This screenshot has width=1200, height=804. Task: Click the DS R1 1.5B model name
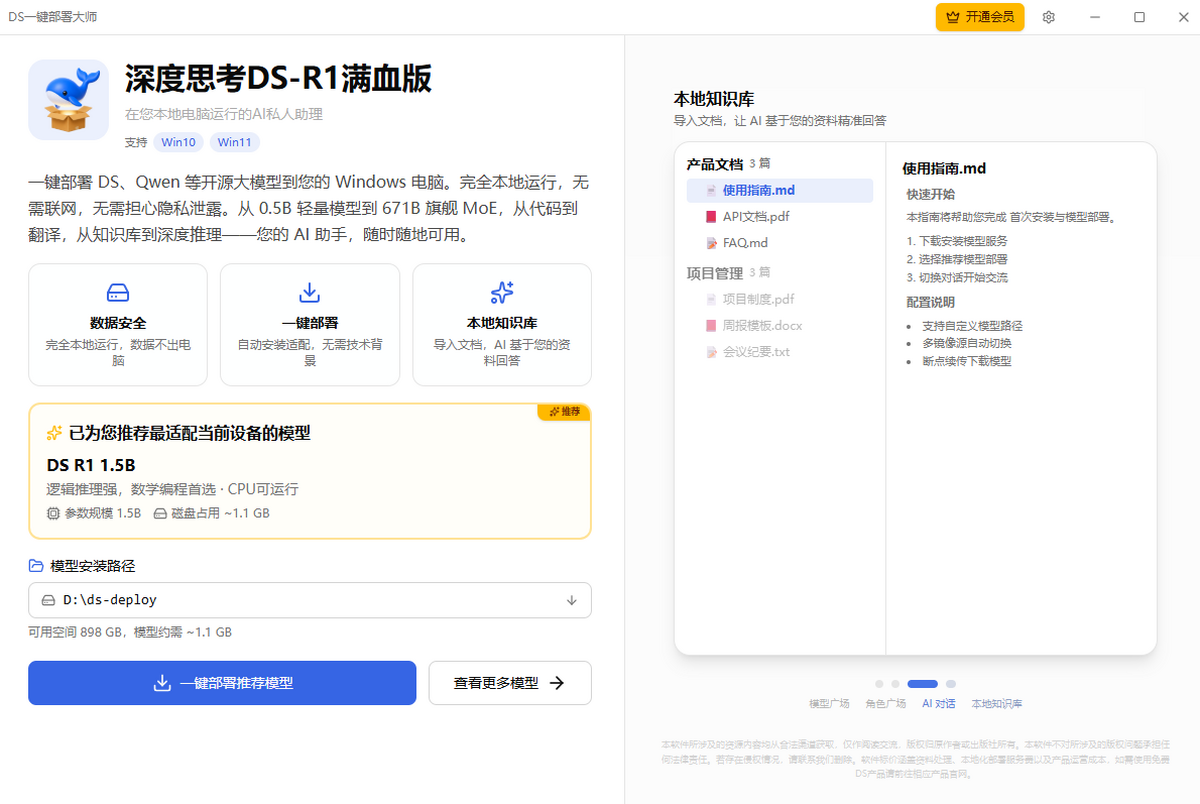point(91,466)
